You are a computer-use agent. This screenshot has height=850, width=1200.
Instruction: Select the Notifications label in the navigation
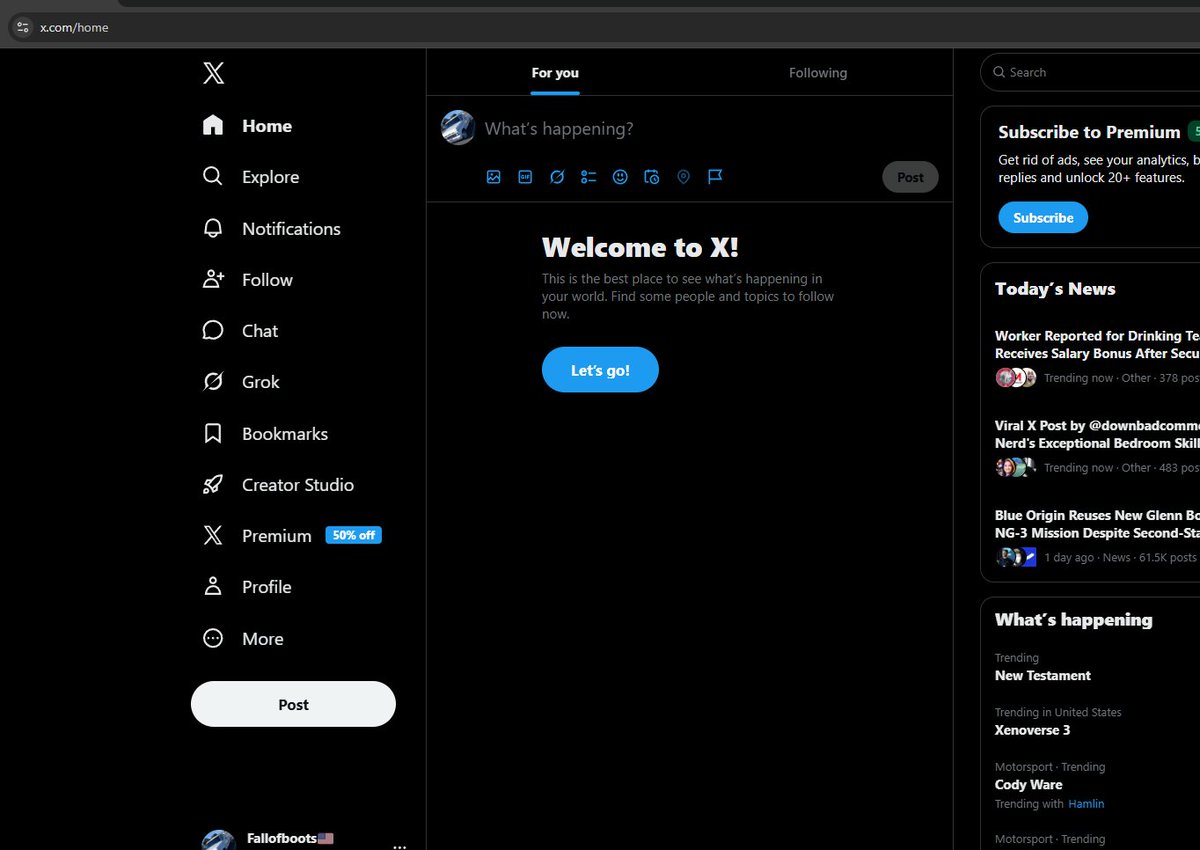pos(291,229)
